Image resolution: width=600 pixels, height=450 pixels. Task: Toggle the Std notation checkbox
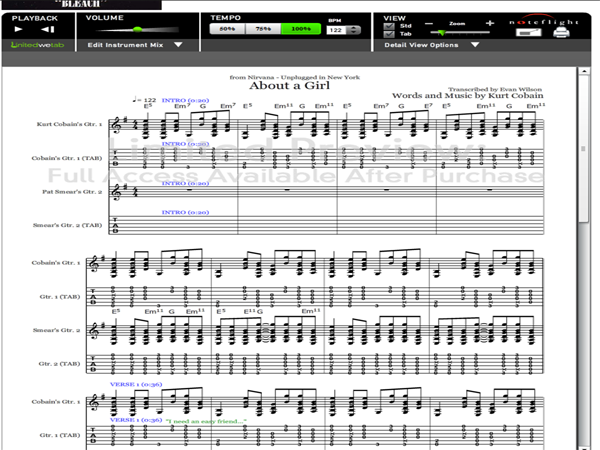point(389,26)
